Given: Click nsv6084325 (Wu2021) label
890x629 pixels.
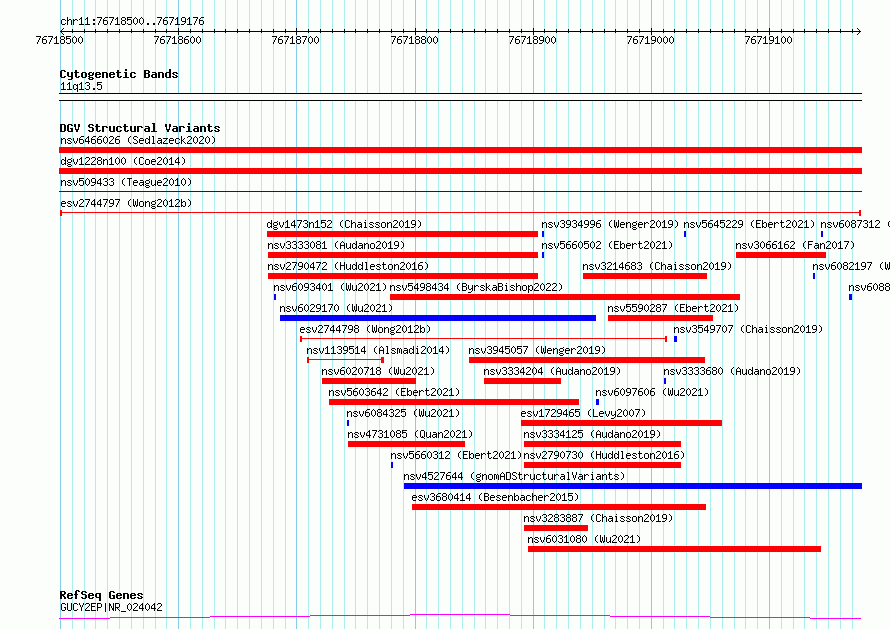Looking at the screenshot, I should tap(403, 413).
